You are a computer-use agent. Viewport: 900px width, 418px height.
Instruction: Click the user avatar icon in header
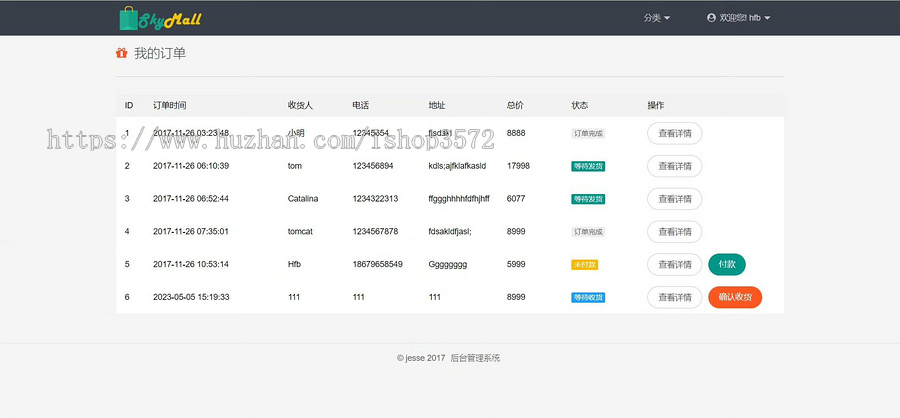point(711,18)
